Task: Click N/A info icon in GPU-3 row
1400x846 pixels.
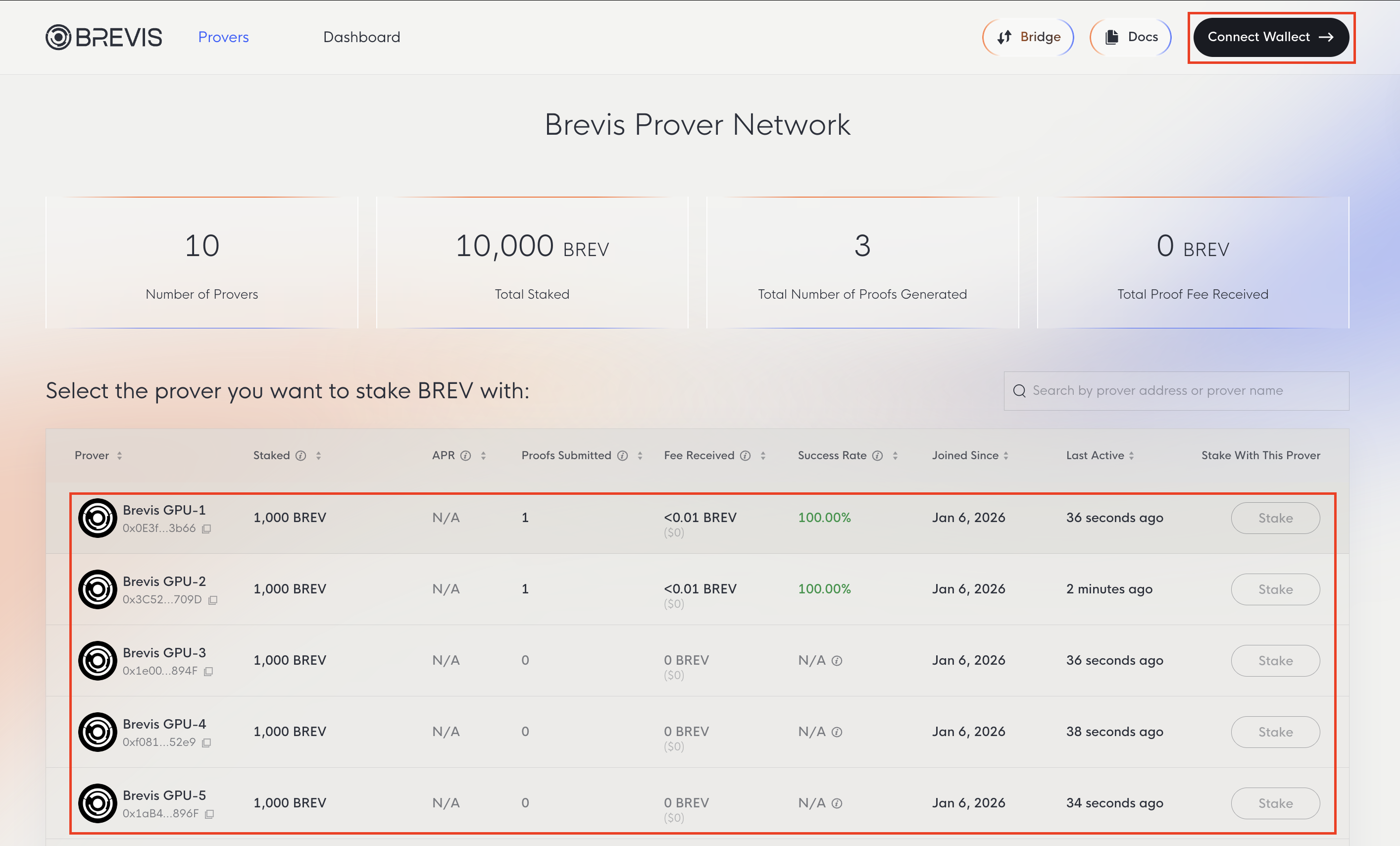Action: pyautogui.click(x=837, y=661)
